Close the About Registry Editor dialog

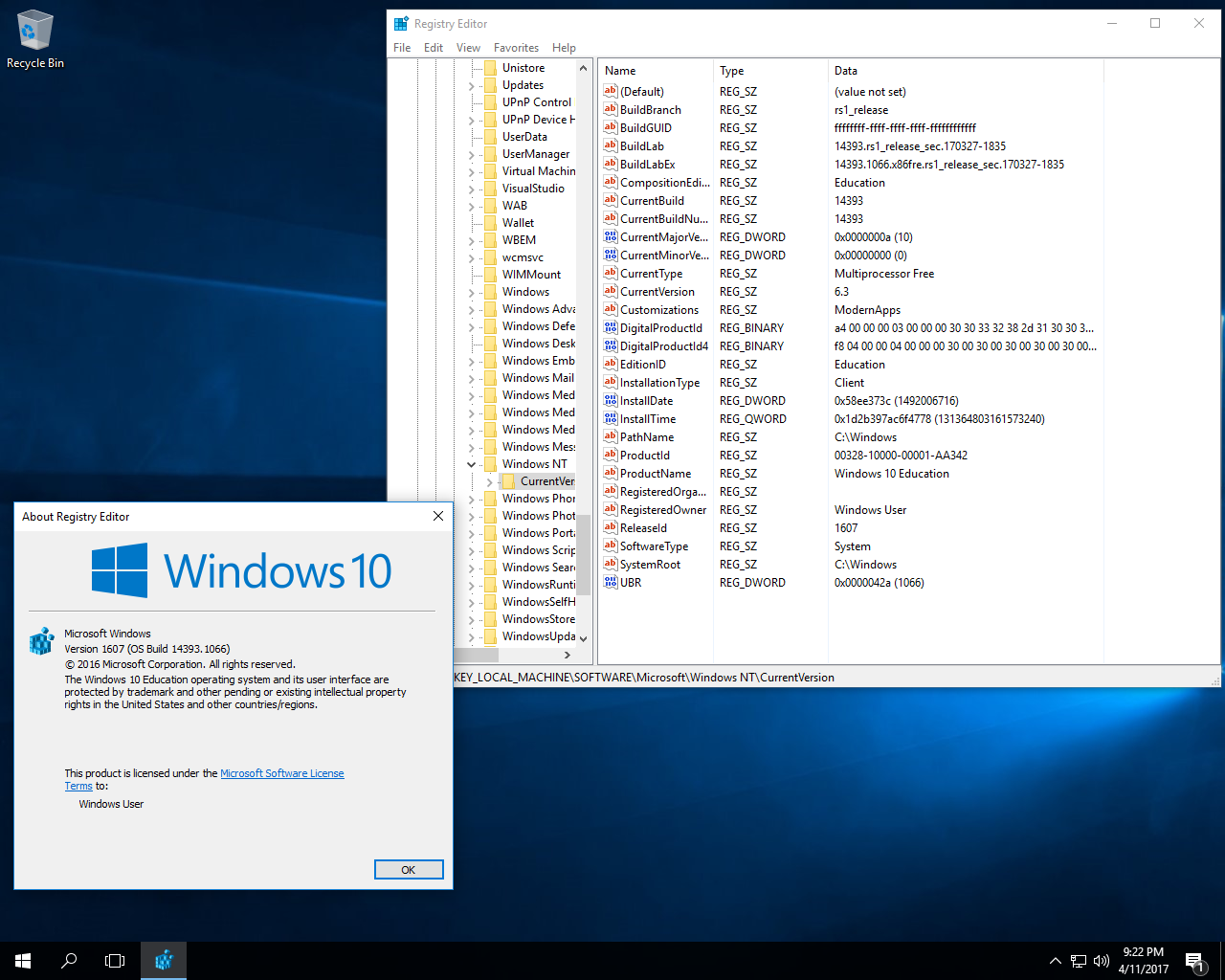coord(437,516)
